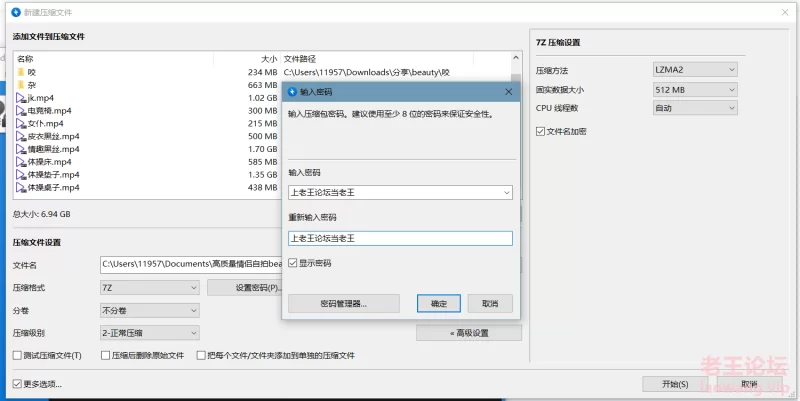
Task: Close the 新建压缩文件 window
Action: coord(785,12)
